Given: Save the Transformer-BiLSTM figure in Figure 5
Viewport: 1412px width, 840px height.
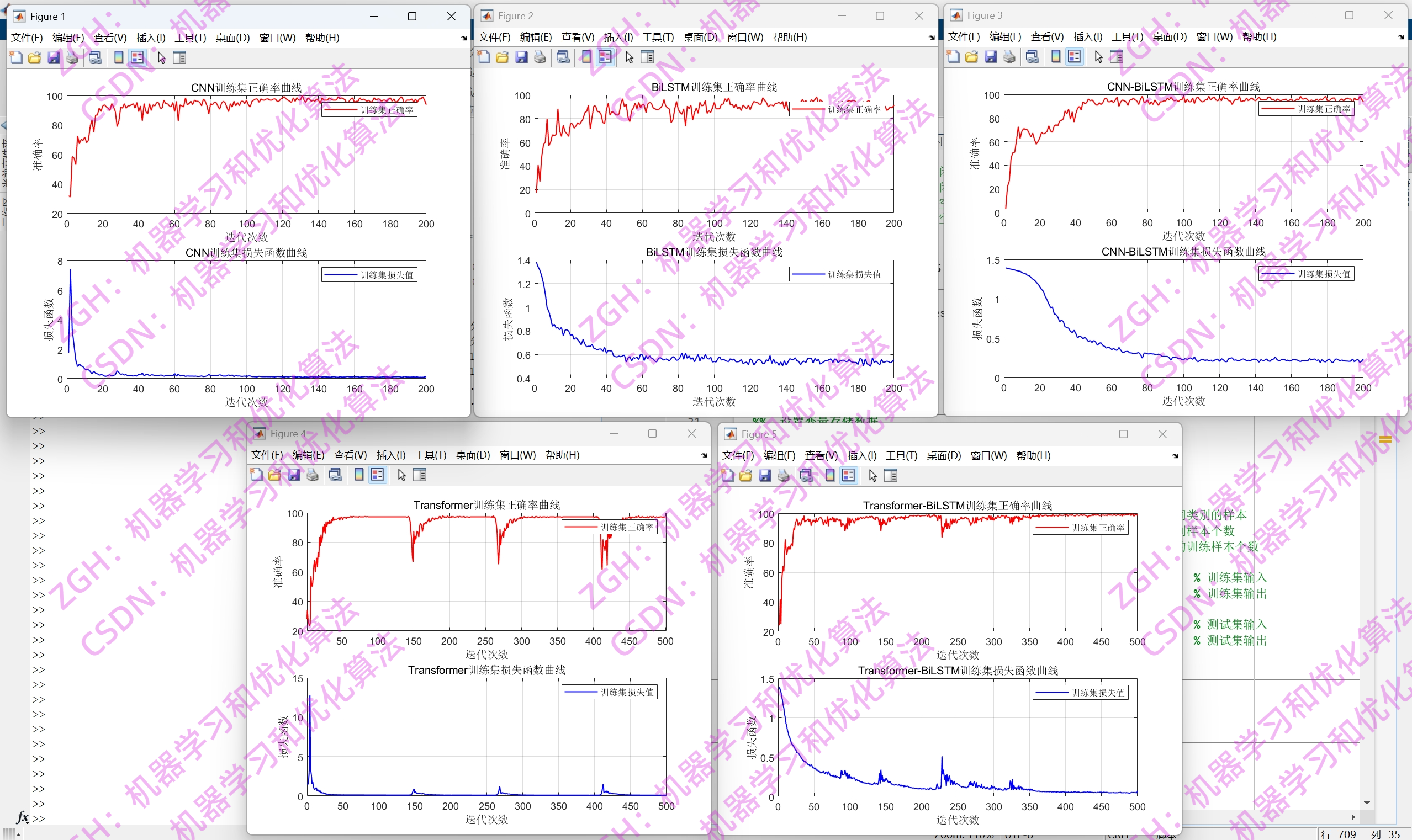Looking at the screenshot, I should (x=765, y=476).
